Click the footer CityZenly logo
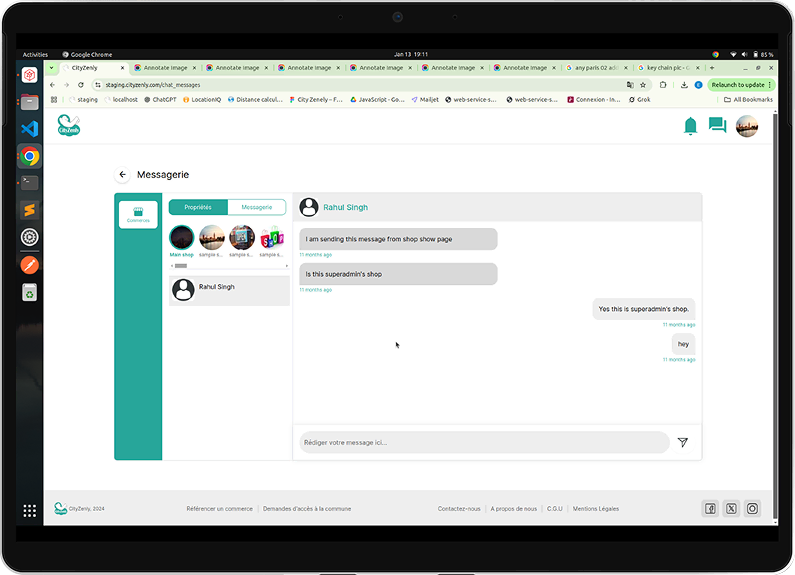 pyautogui.click(x=60, y=509)
